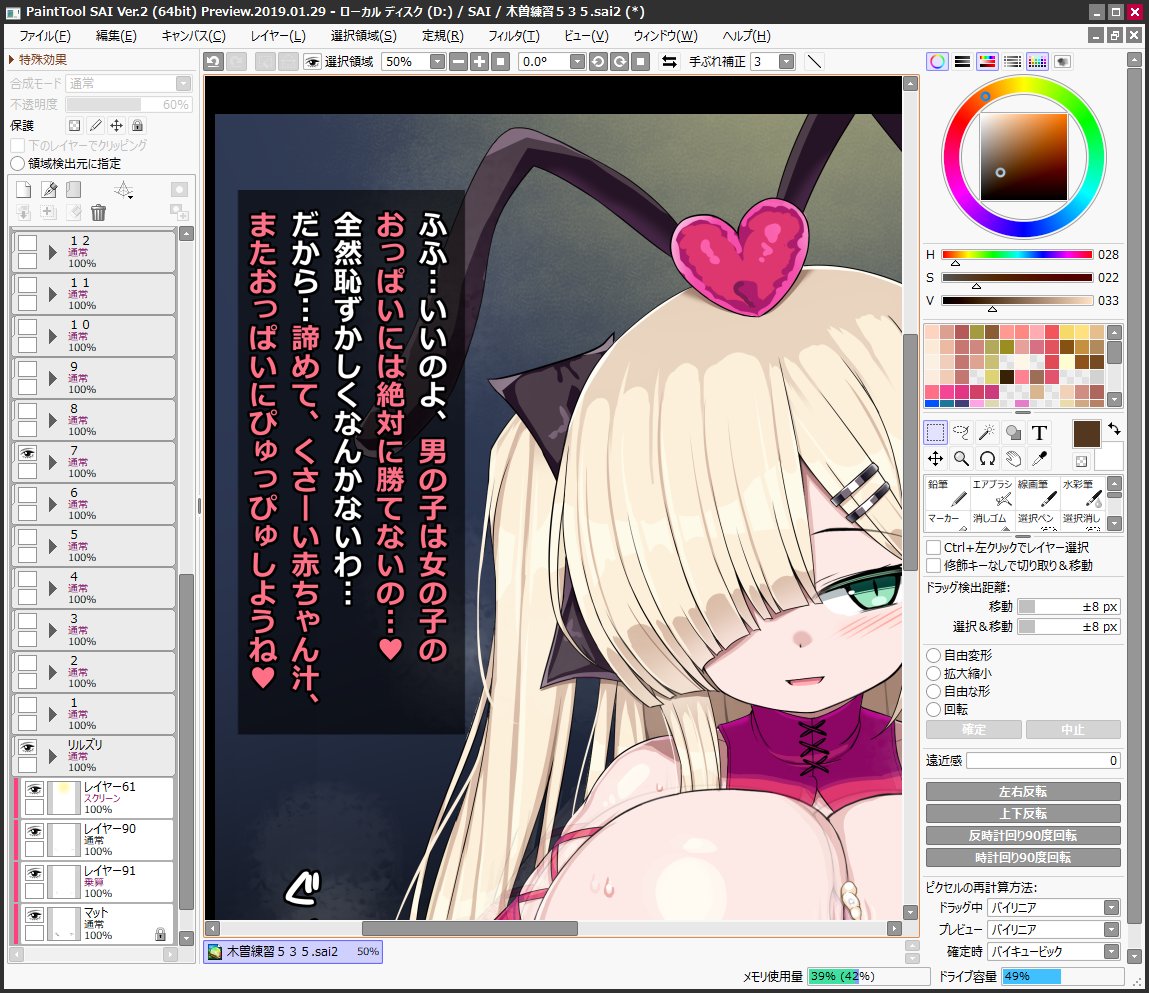Create a new layer

[x=23, y=190]
